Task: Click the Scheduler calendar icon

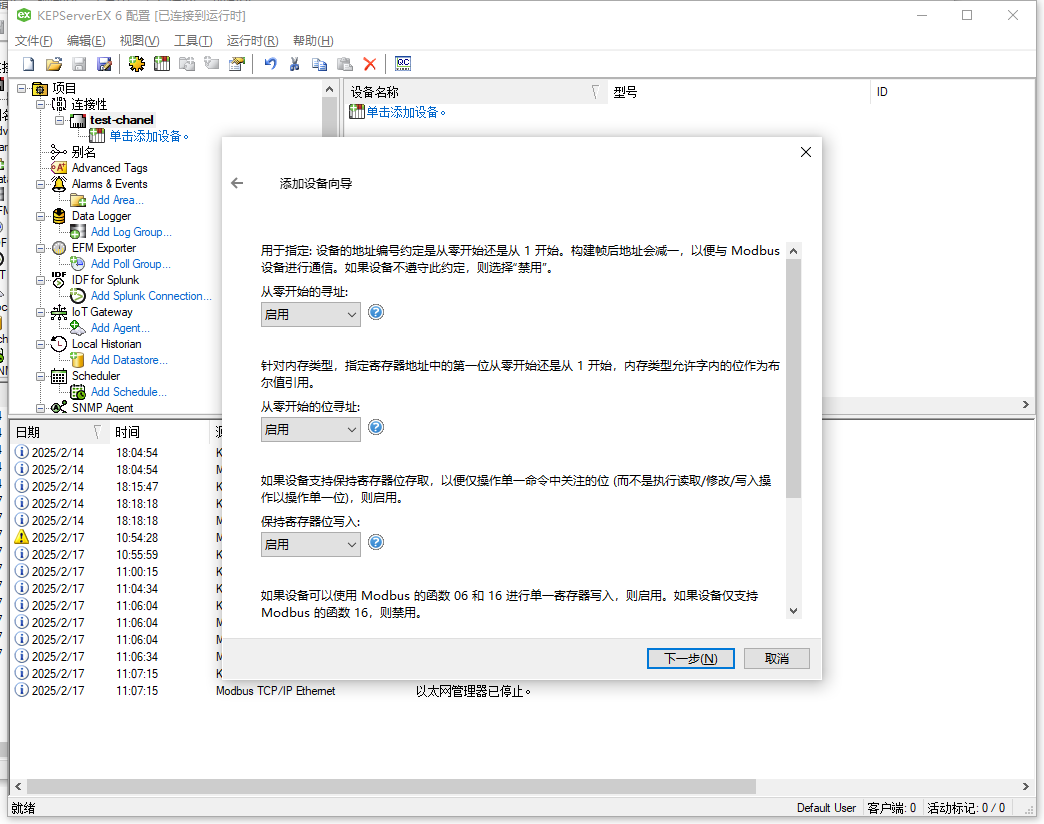Action: click(59, 376)
